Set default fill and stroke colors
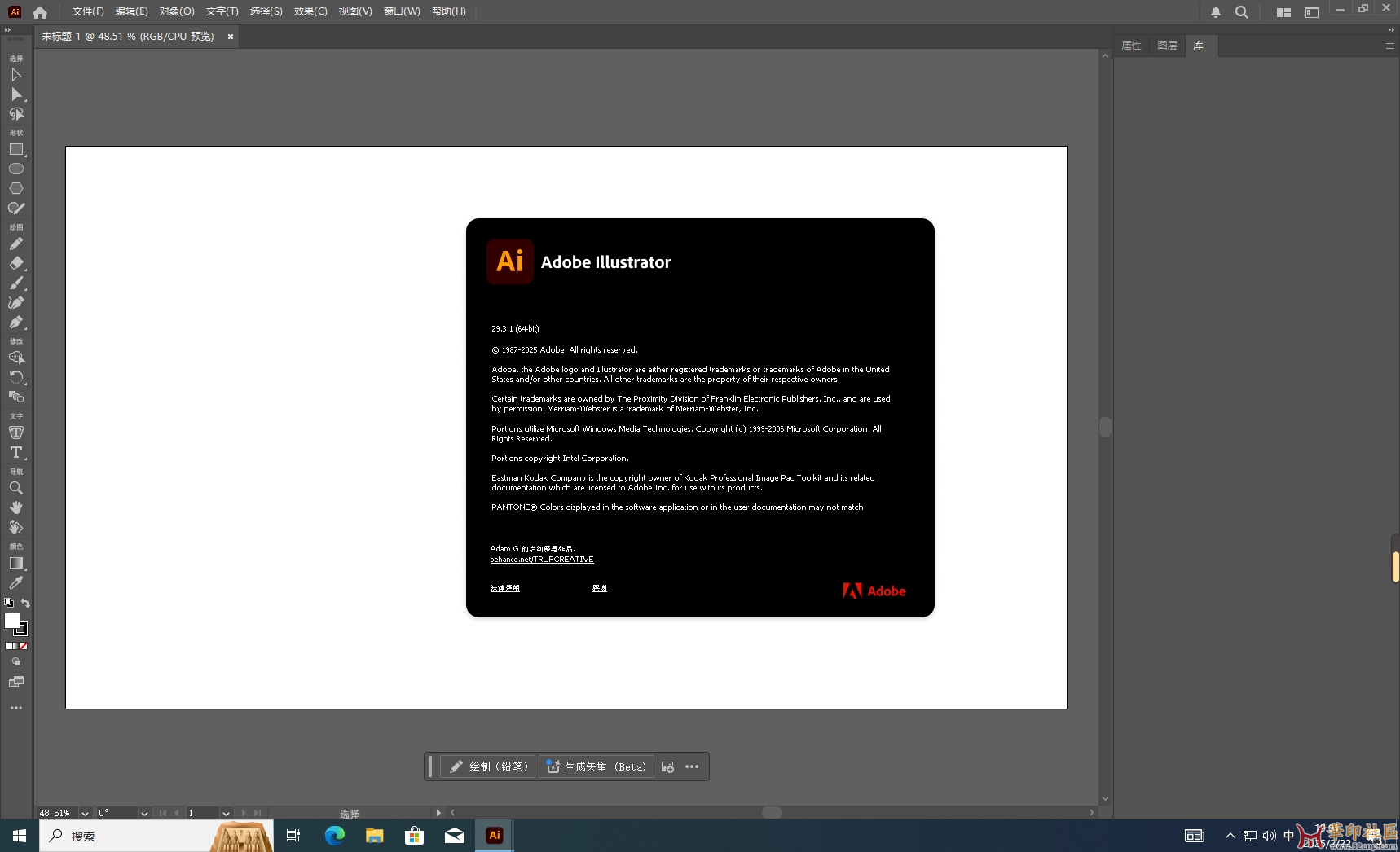 [9, 603]
